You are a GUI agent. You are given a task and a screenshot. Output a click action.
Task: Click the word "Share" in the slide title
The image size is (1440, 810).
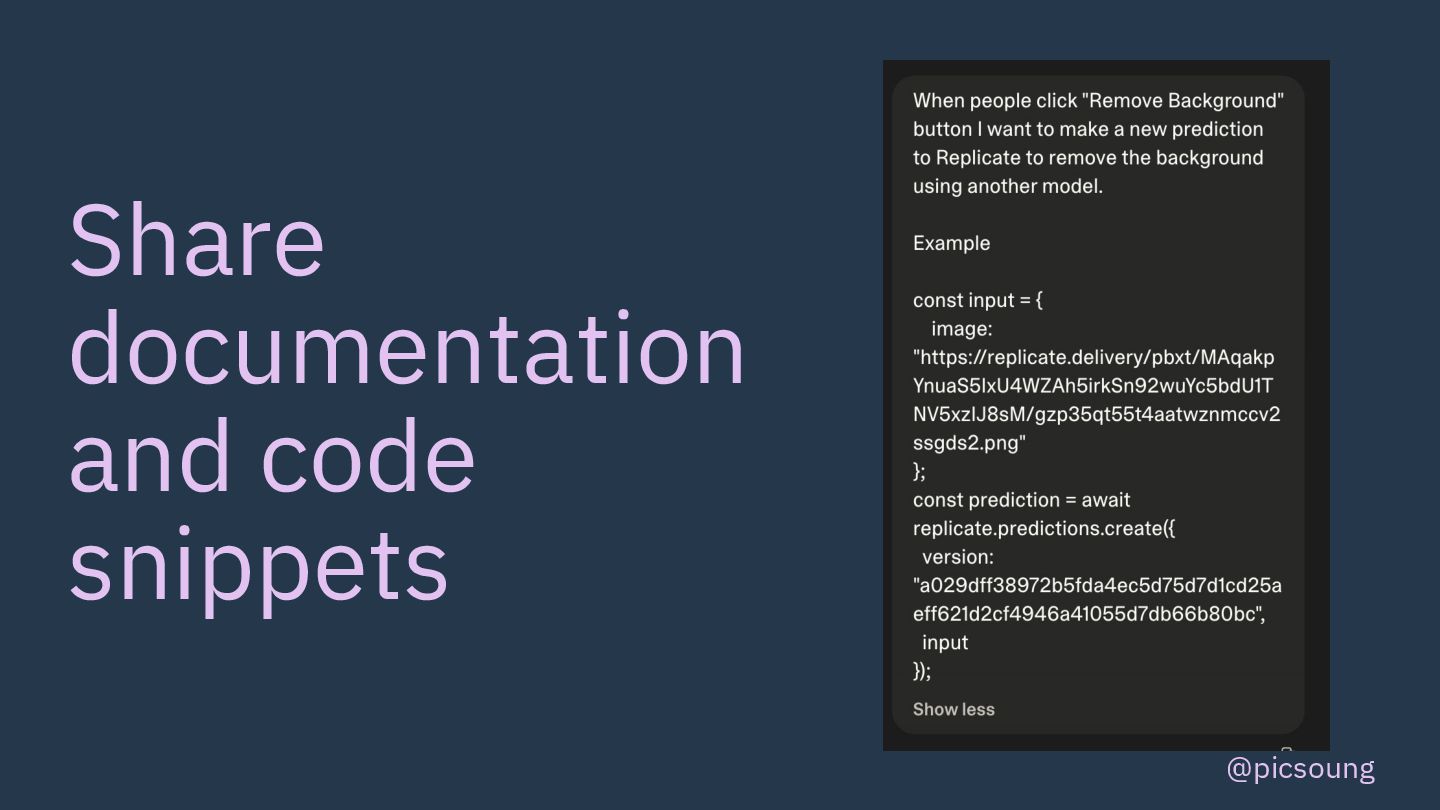(x=197, y=241)
